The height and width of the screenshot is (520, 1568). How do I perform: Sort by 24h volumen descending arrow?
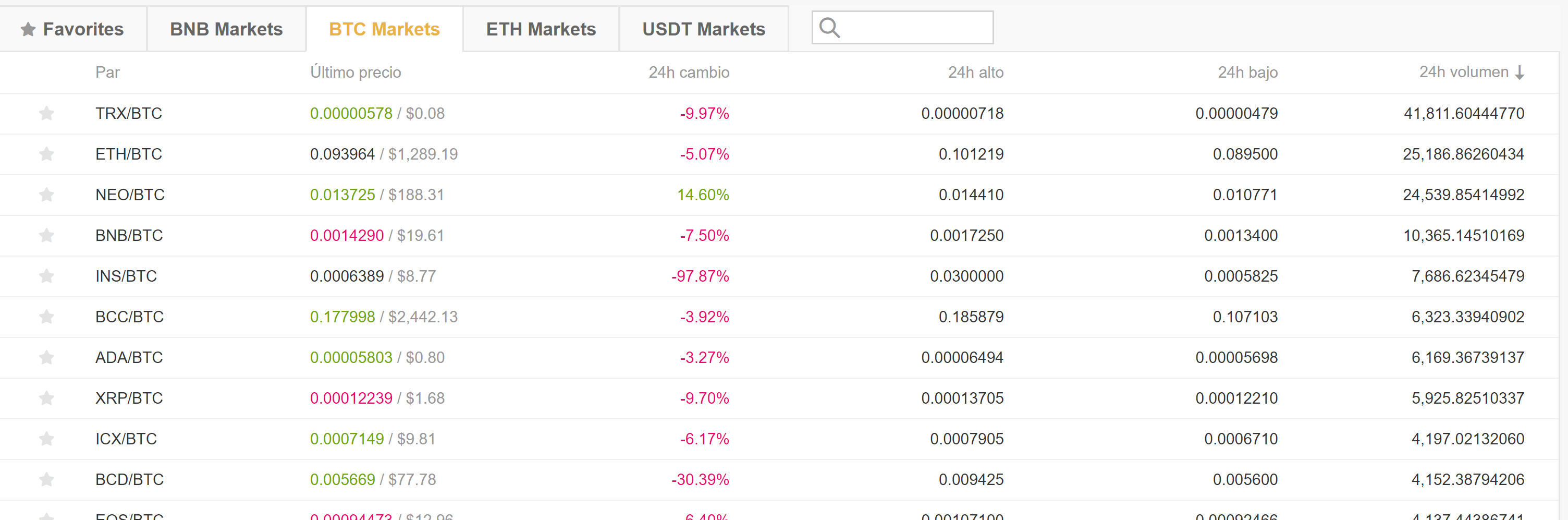pyautogui.click(x=1520, y=72)
